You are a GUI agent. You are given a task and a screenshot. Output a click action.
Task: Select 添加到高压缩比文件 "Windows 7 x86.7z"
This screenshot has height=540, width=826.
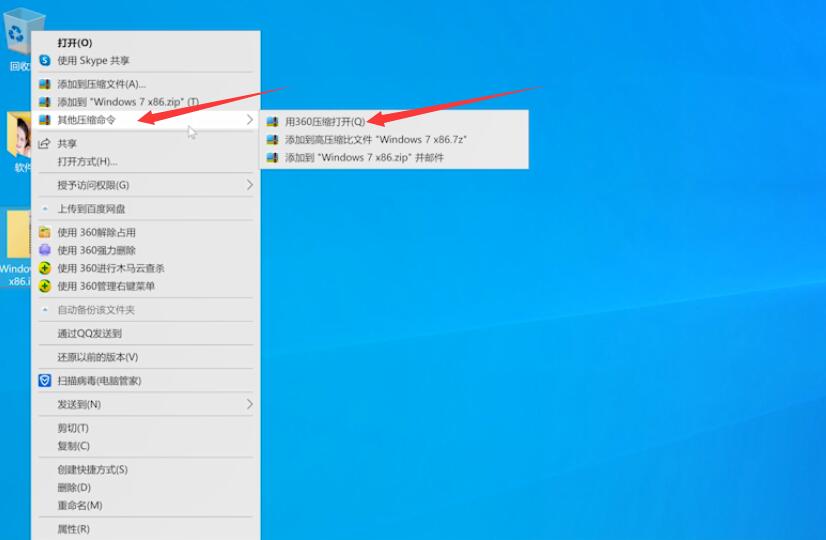point(394,140)
